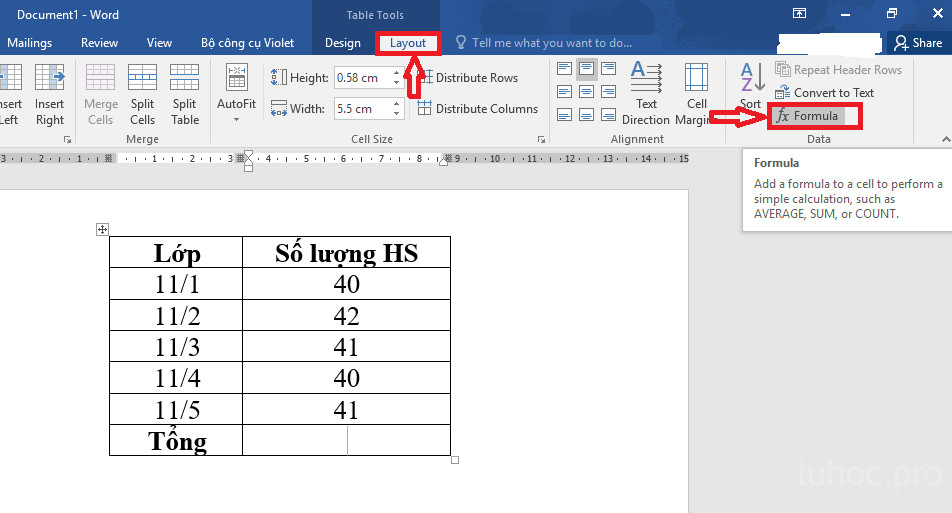Click the 11/5 class cell
952x513 pixels.
point(176,409)
